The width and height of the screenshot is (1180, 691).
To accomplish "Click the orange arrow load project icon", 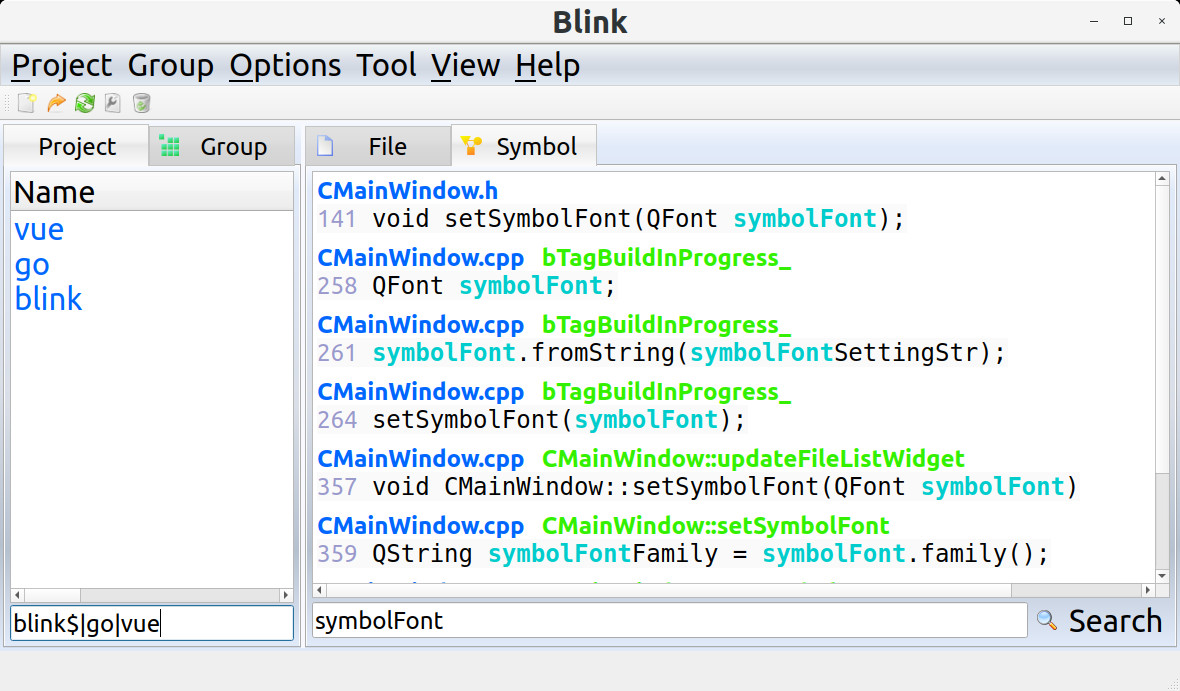I will 56,102.
